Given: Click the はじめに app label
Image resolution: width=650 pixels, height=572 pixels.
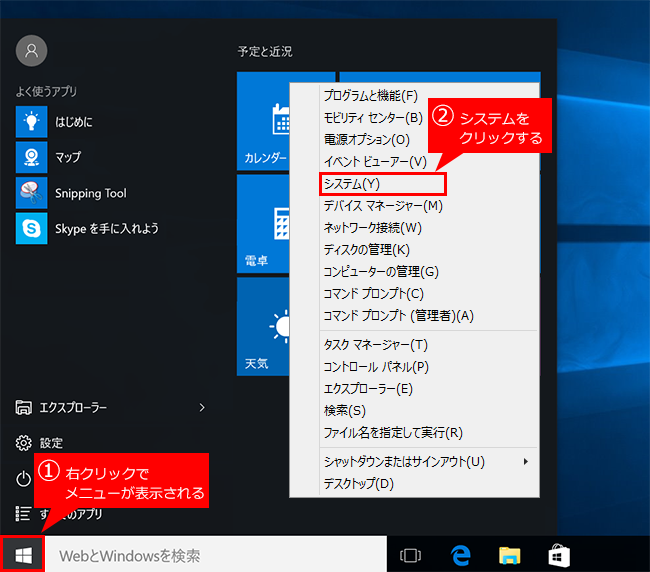Looking at the screenshot, I should click(x=74, y=122).
